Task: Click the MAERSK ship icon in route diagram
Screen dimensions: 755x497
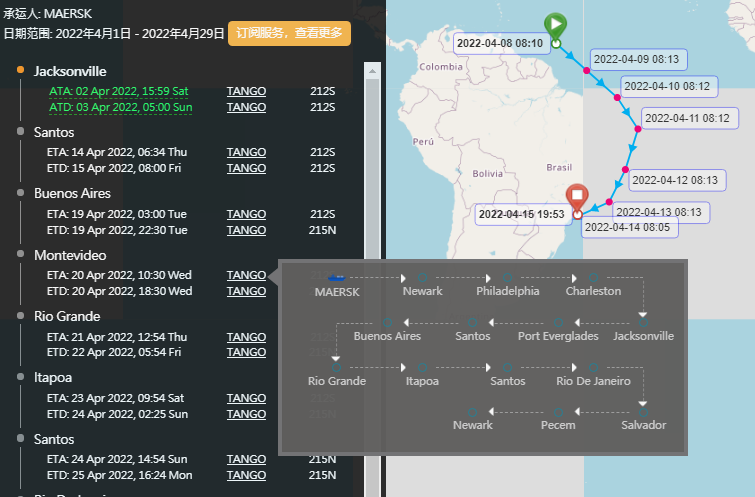Action: click(x=336, y=277)
